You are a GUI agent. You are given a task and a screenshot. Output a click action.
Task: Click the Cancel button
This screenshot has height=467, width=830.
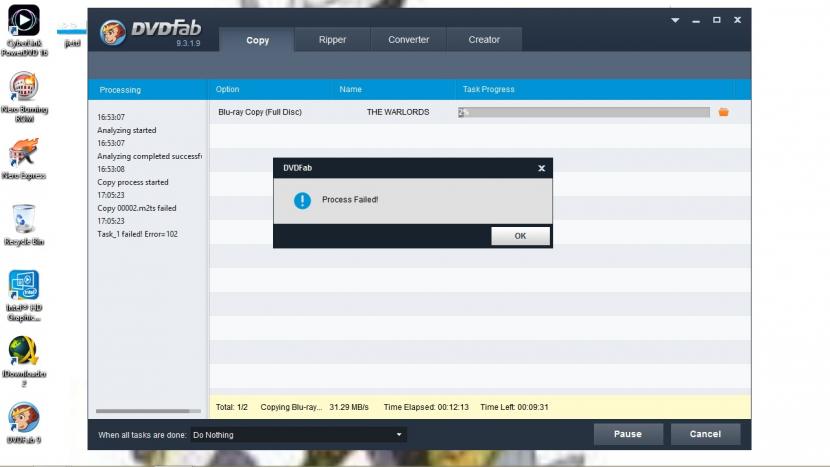[x=705, y=434]
